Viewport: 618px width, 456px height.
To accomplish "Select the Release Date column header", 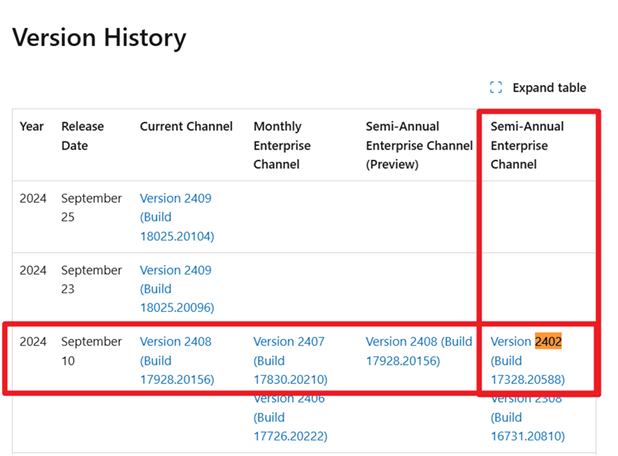I will point(82,136).
